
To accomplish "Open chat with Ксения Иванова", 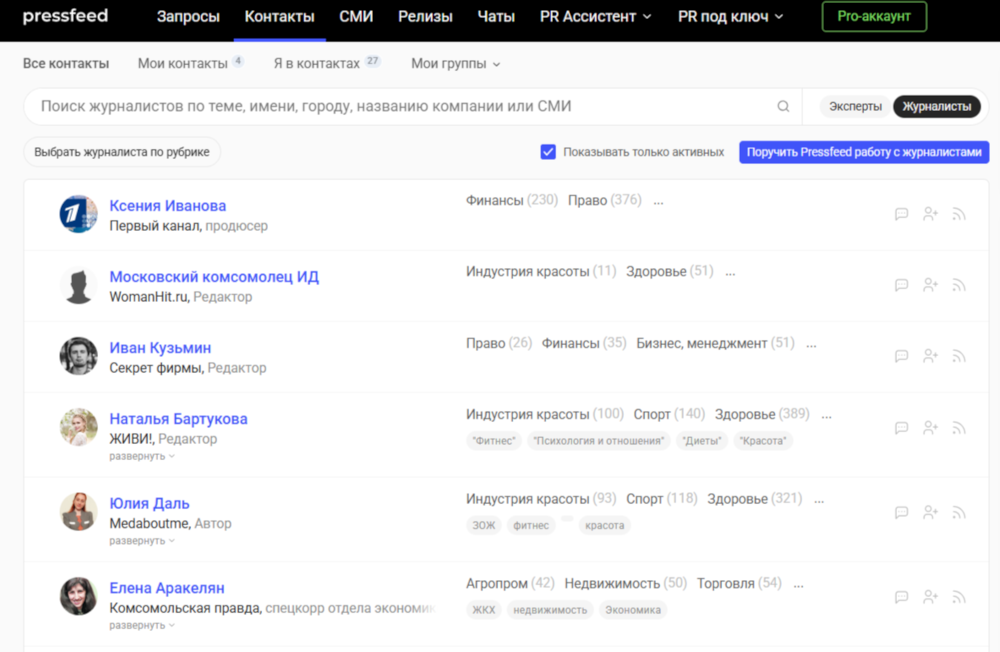I will point(901,214).
